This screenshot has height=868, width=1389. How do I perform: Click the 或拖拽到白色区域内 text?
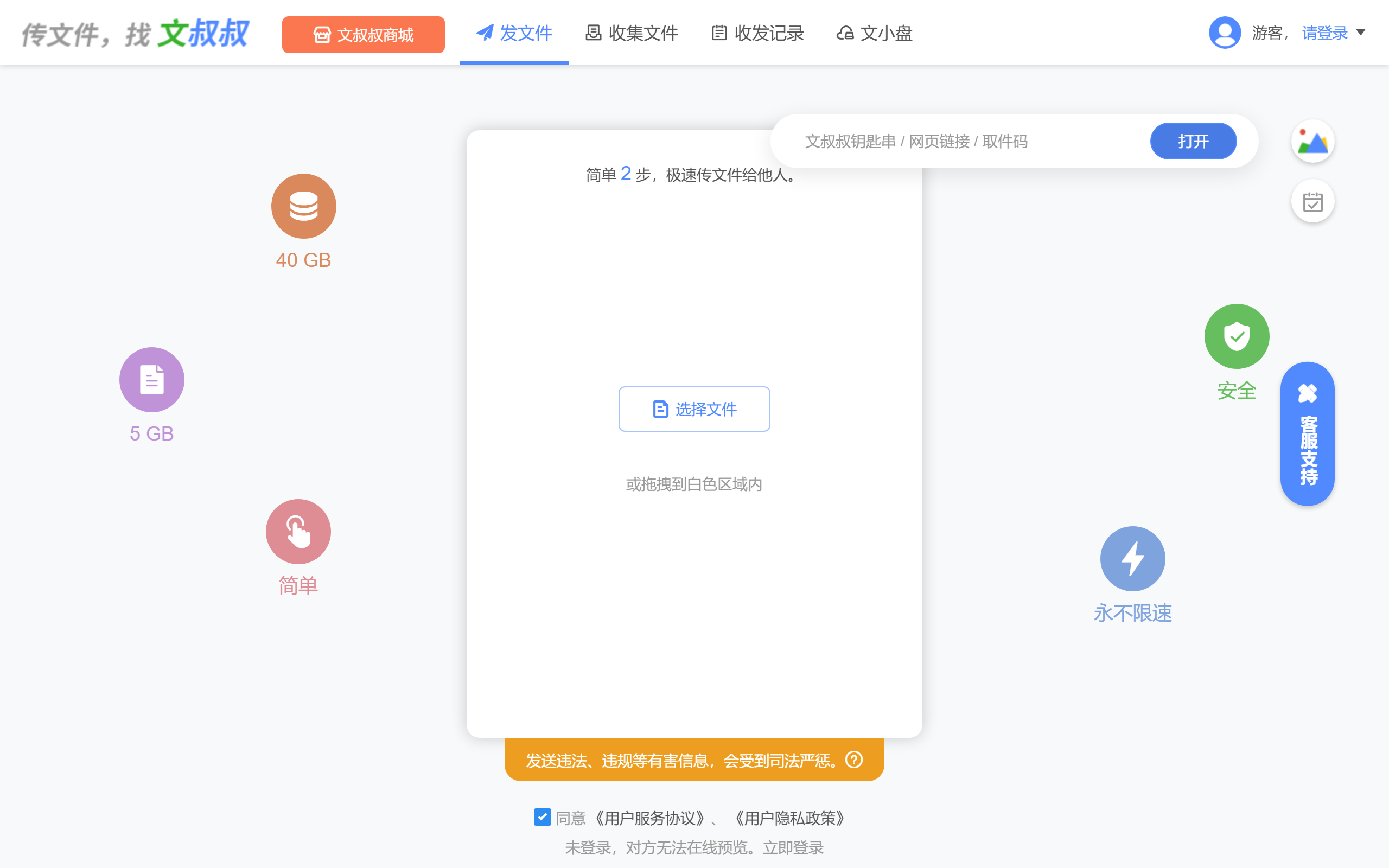[694, 484]
